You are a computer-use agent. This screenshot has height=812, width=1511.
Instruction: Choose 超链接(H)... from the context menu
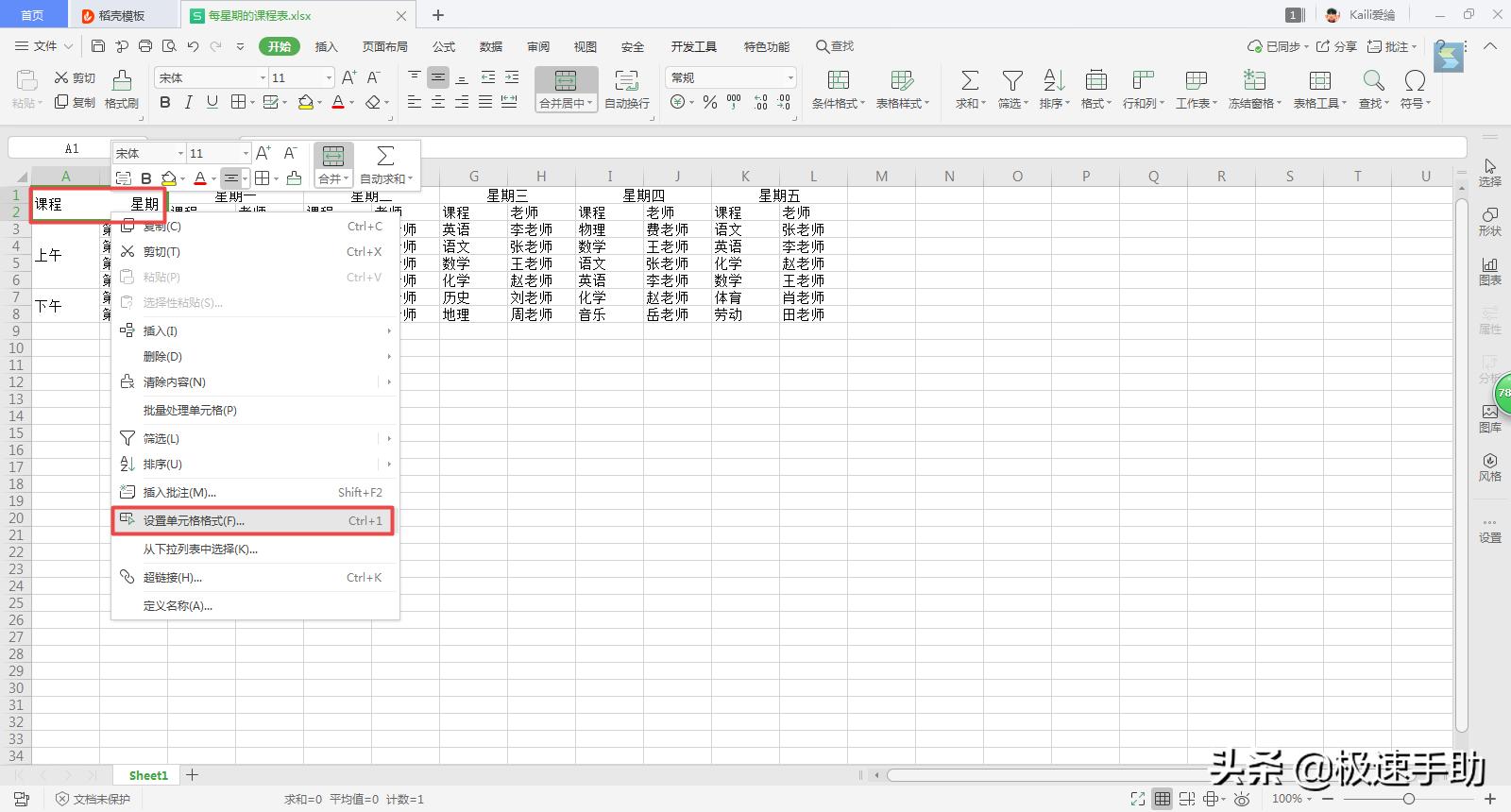[x=254, y=578]
